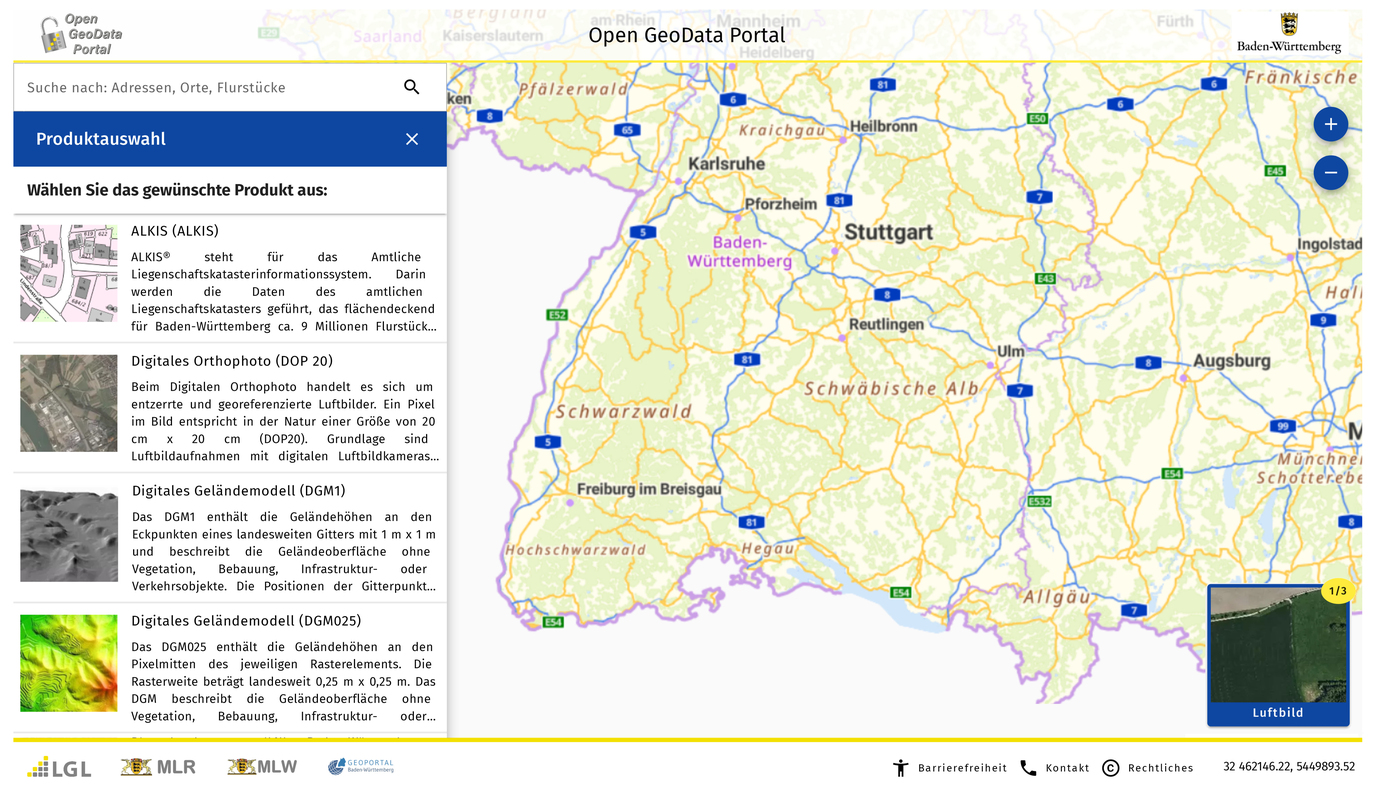Click the Hegau region label
This screenshot has width=1376, height=800.
(768, 548)
